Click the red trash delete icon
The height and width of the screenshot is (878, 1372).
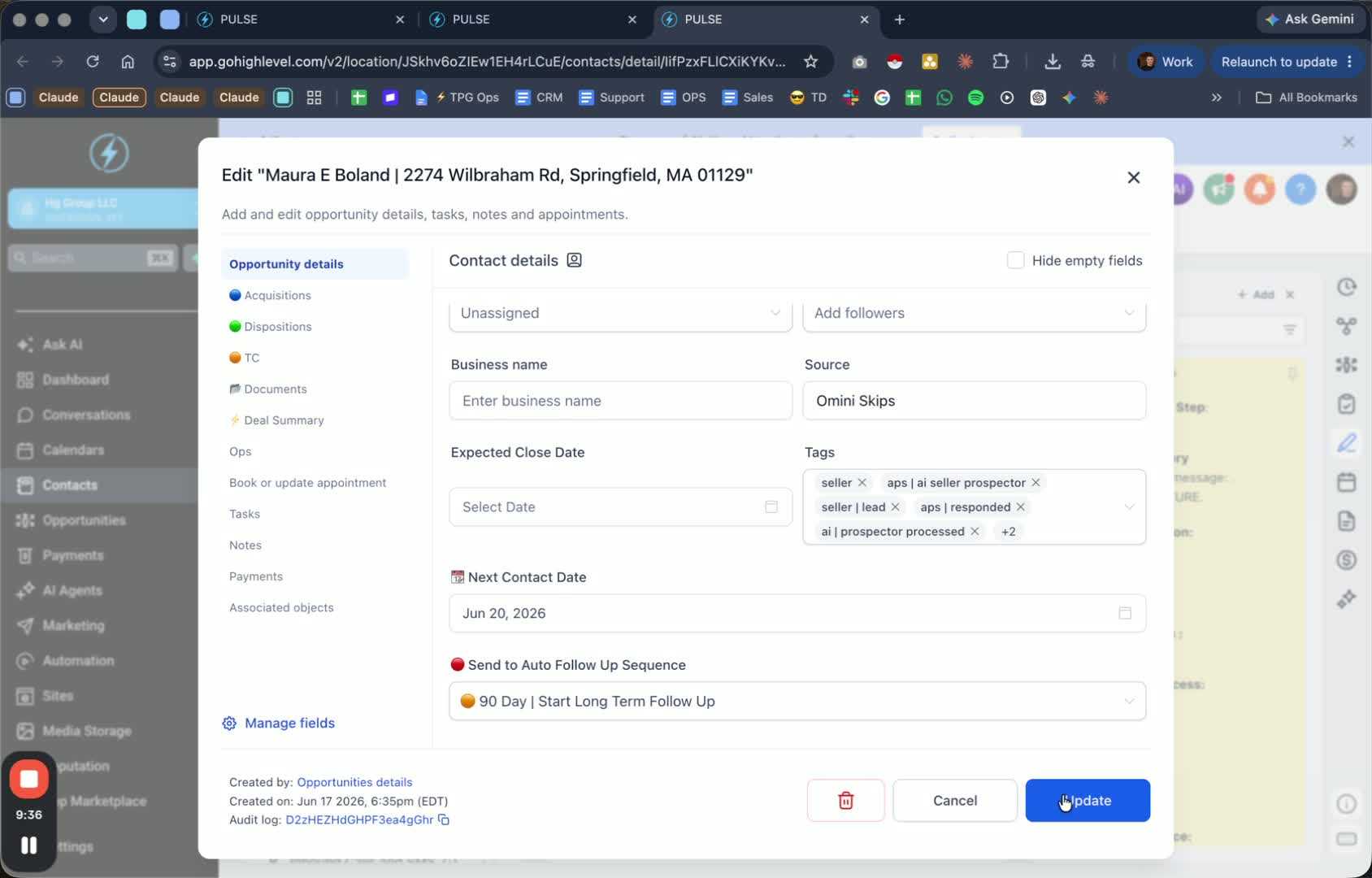point(845,801)
